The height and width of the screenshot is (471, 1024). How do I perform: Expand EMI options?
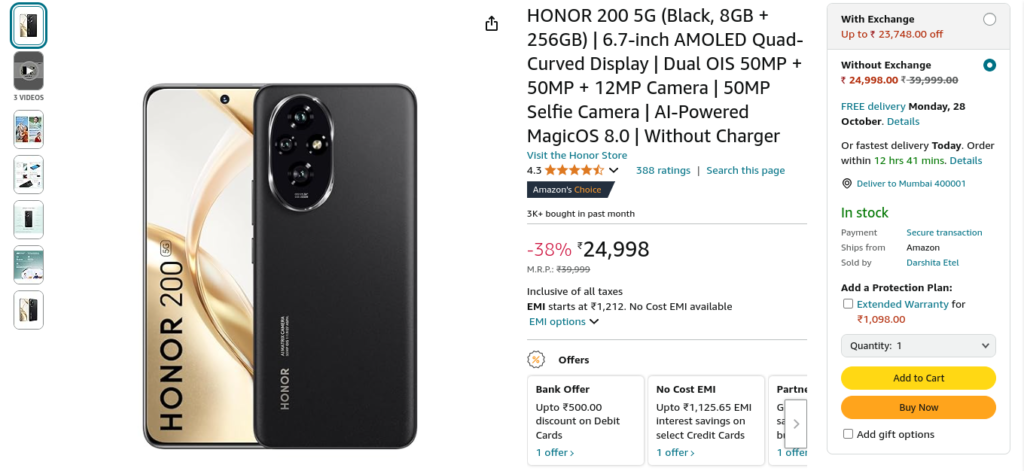(564, 321)
